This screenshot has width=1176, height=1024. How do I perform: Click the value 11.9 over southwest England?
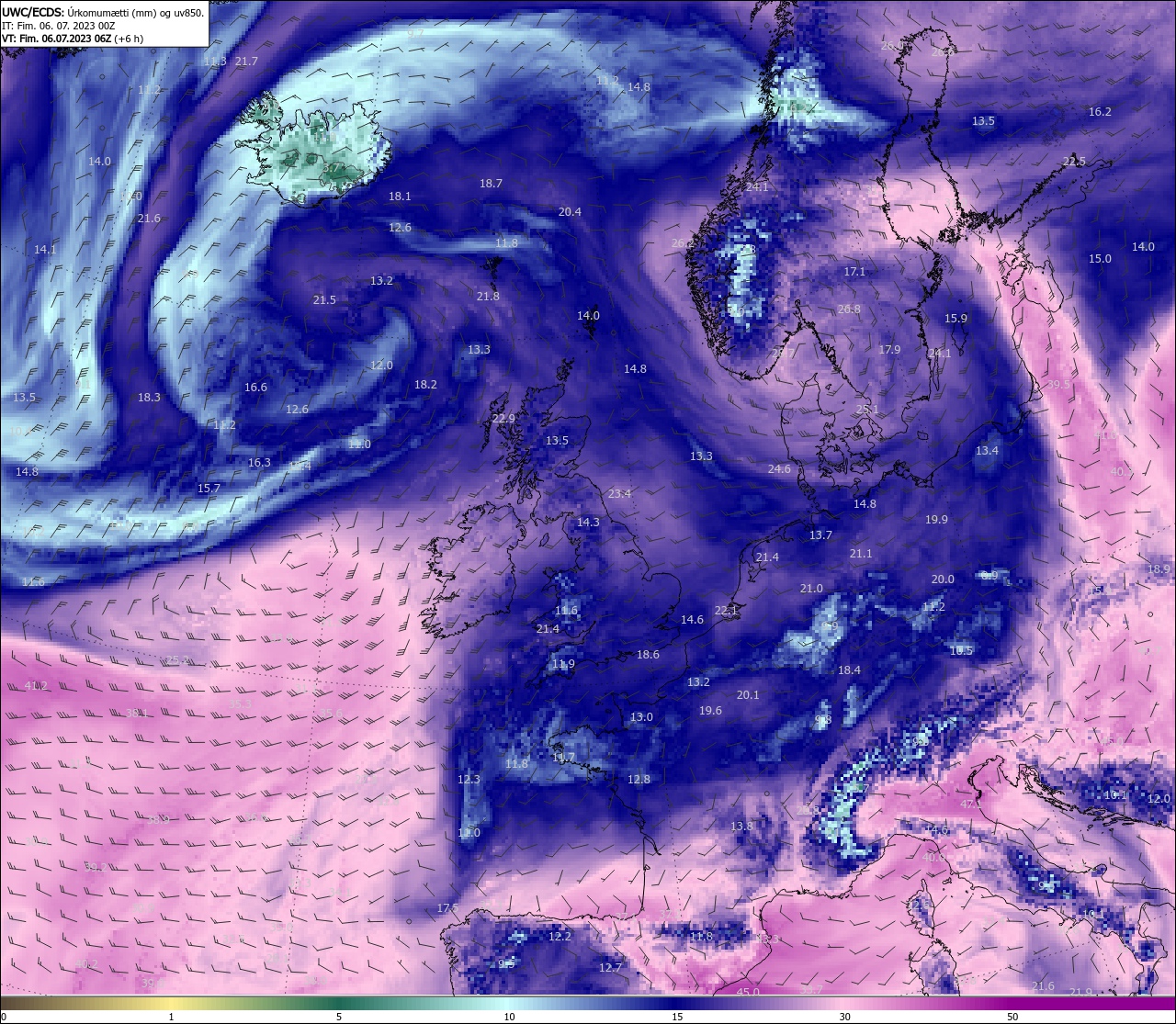(563, 664)
